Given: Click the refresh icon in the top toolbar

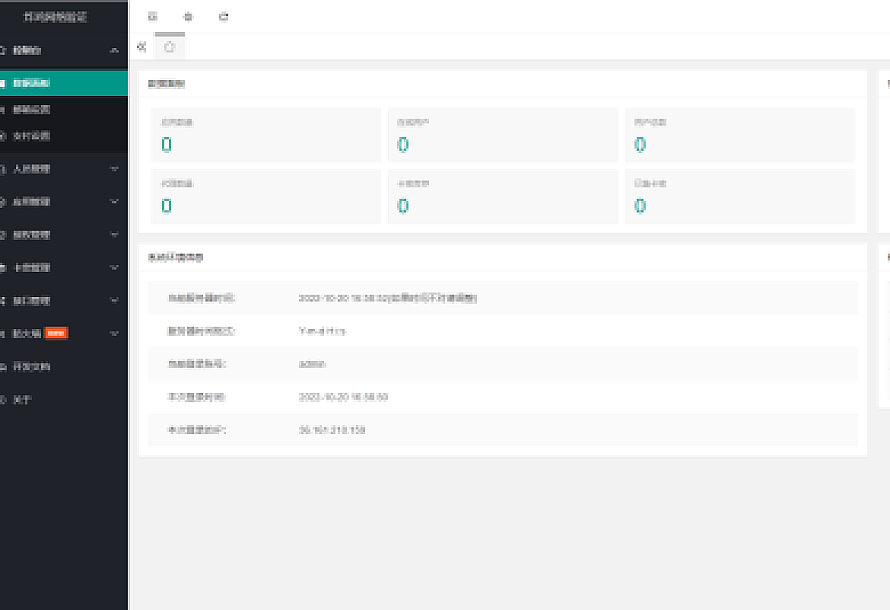Looking at the screenshot, I should tap(223, 17).
